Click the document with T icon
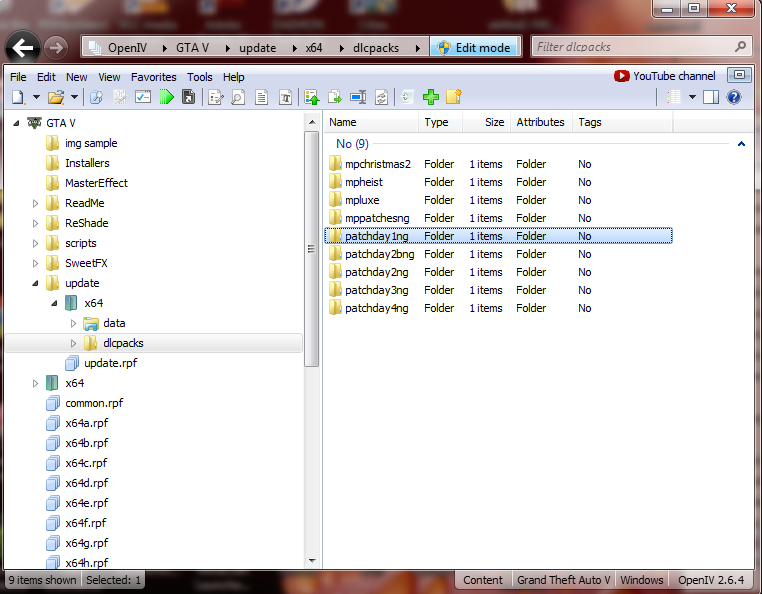Screen dimensions: 762x594 [285, 97]
